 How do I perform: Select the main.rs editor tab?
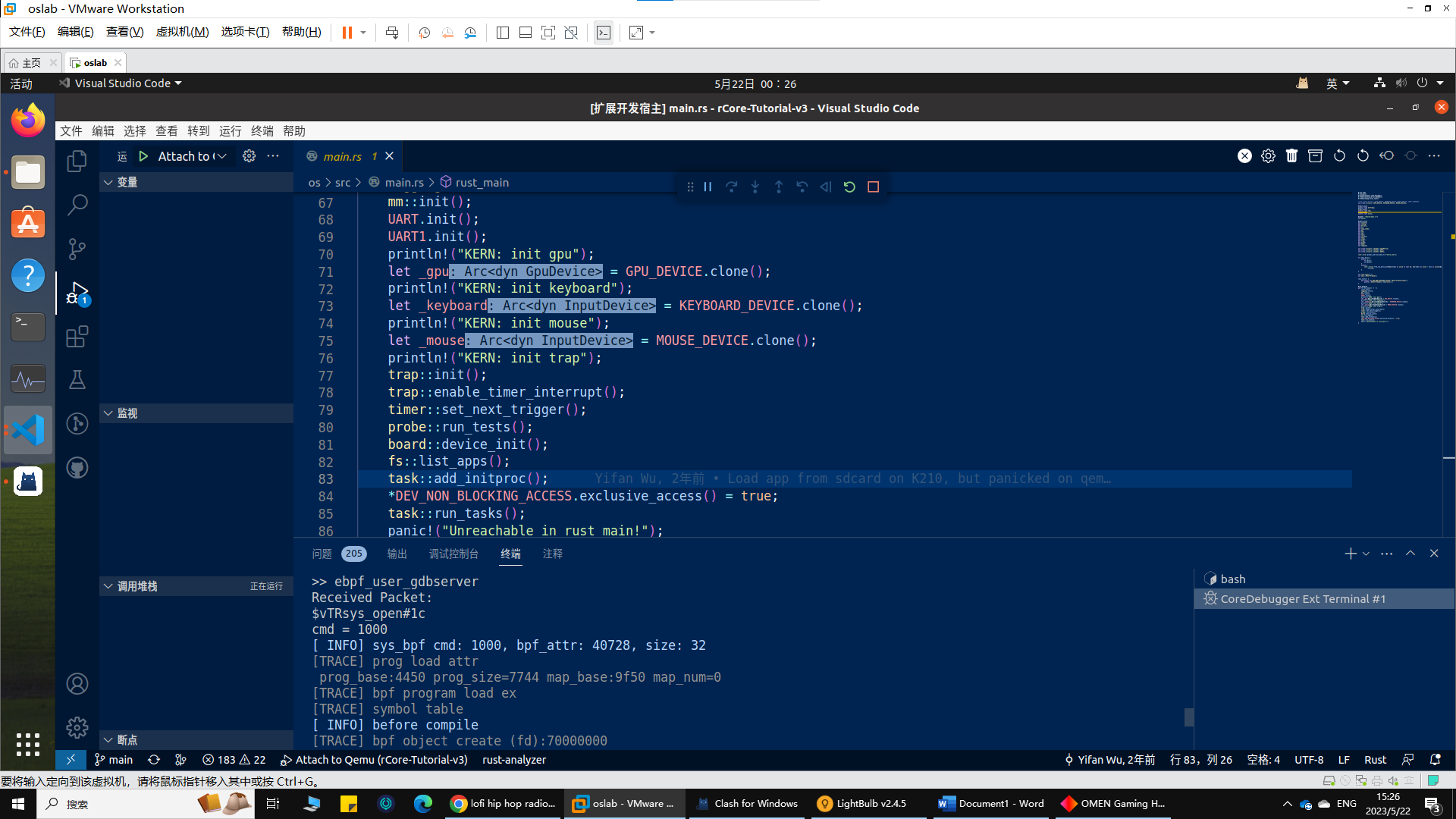pyautogui.click(x=342, y=156)
